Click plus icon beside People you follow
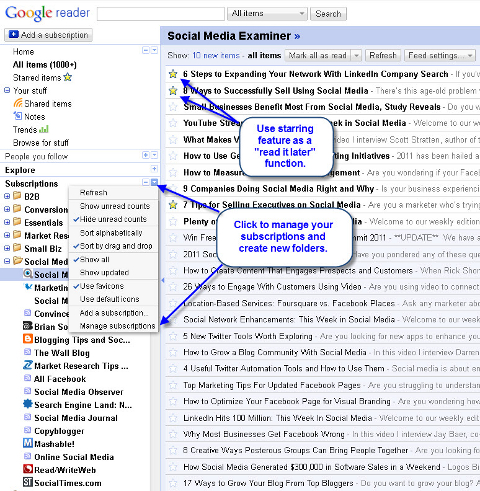Viewport: 480px width, 491px height. [x=146, y=155]
